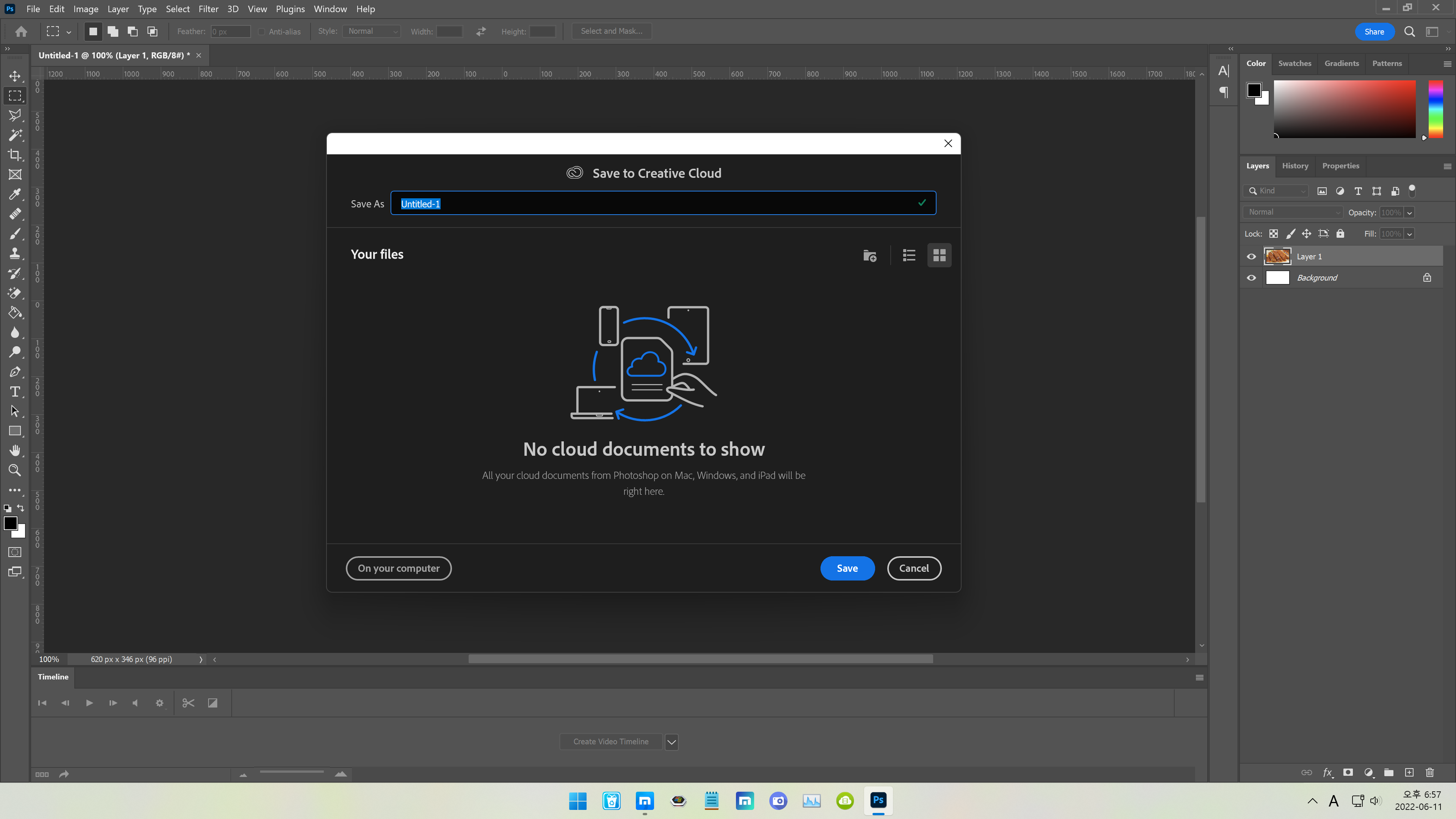Select the Clone Stamp tool

pyautogui.click(x=15, y=254)
